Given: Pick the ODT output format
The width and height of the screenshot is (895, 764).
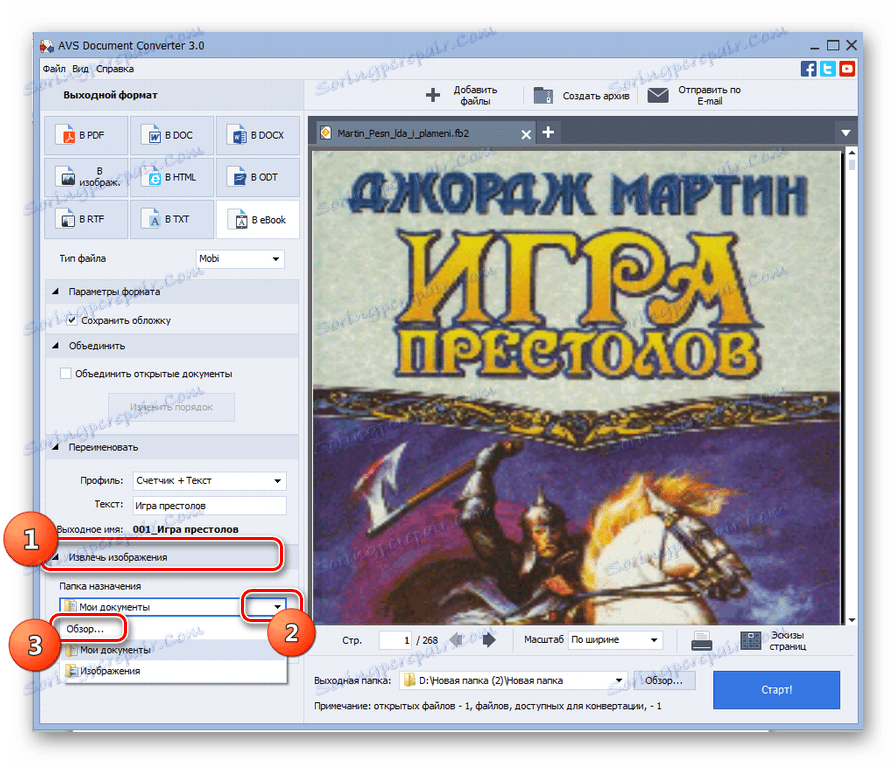Looking at the screenshot, I should click(258, 178).
